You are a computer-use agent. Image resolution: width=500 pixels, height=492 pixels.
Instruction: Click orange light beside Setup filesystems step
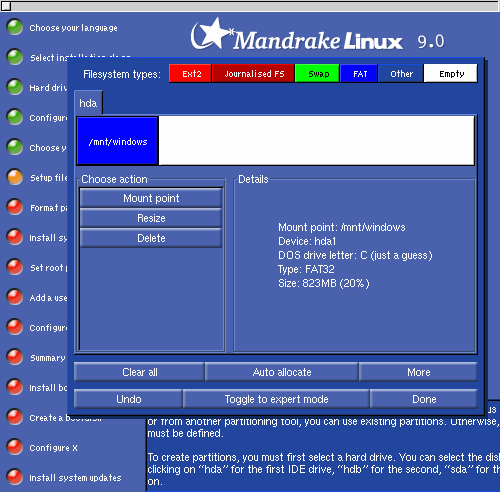(x=15, y=177)
